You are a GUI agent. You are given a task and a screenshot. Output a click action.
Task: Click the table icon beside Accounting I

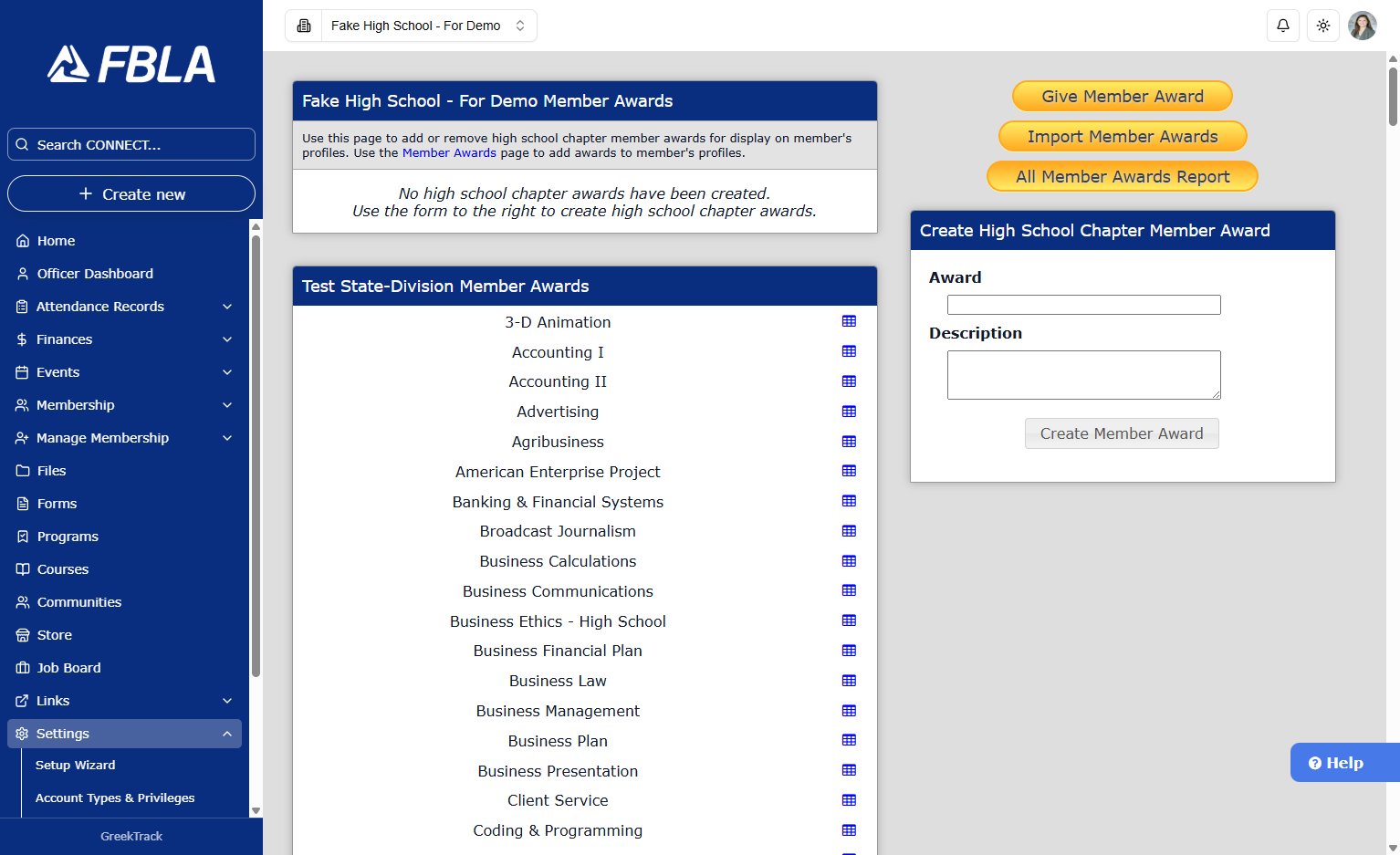pos(849,351)
